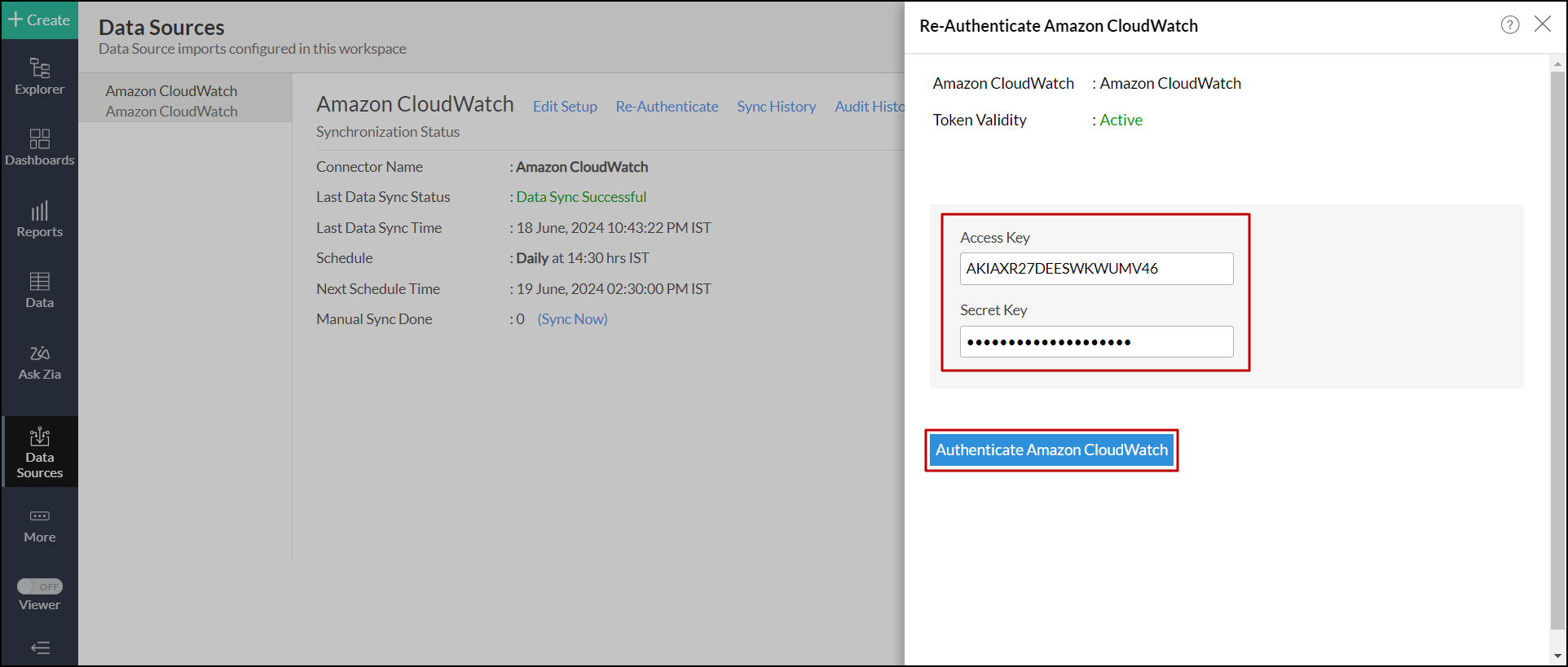The image size is (1568, 667).
Task: Open help for Re-Authenticate dialog
Action: click(x=1509, y=25)
